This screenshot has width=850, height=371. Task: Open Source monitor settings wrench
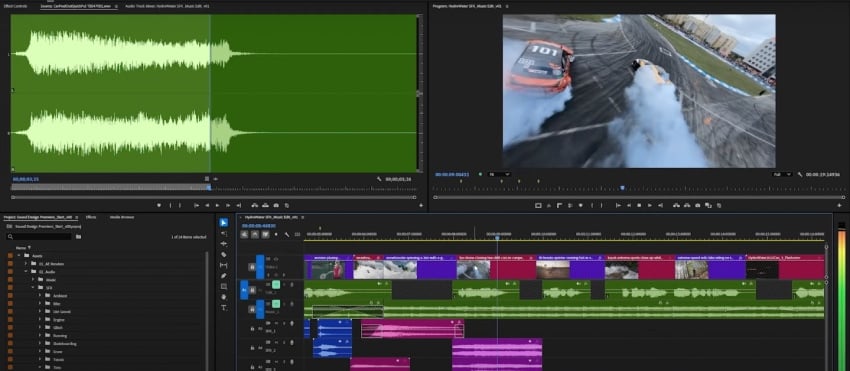(379, 179)
